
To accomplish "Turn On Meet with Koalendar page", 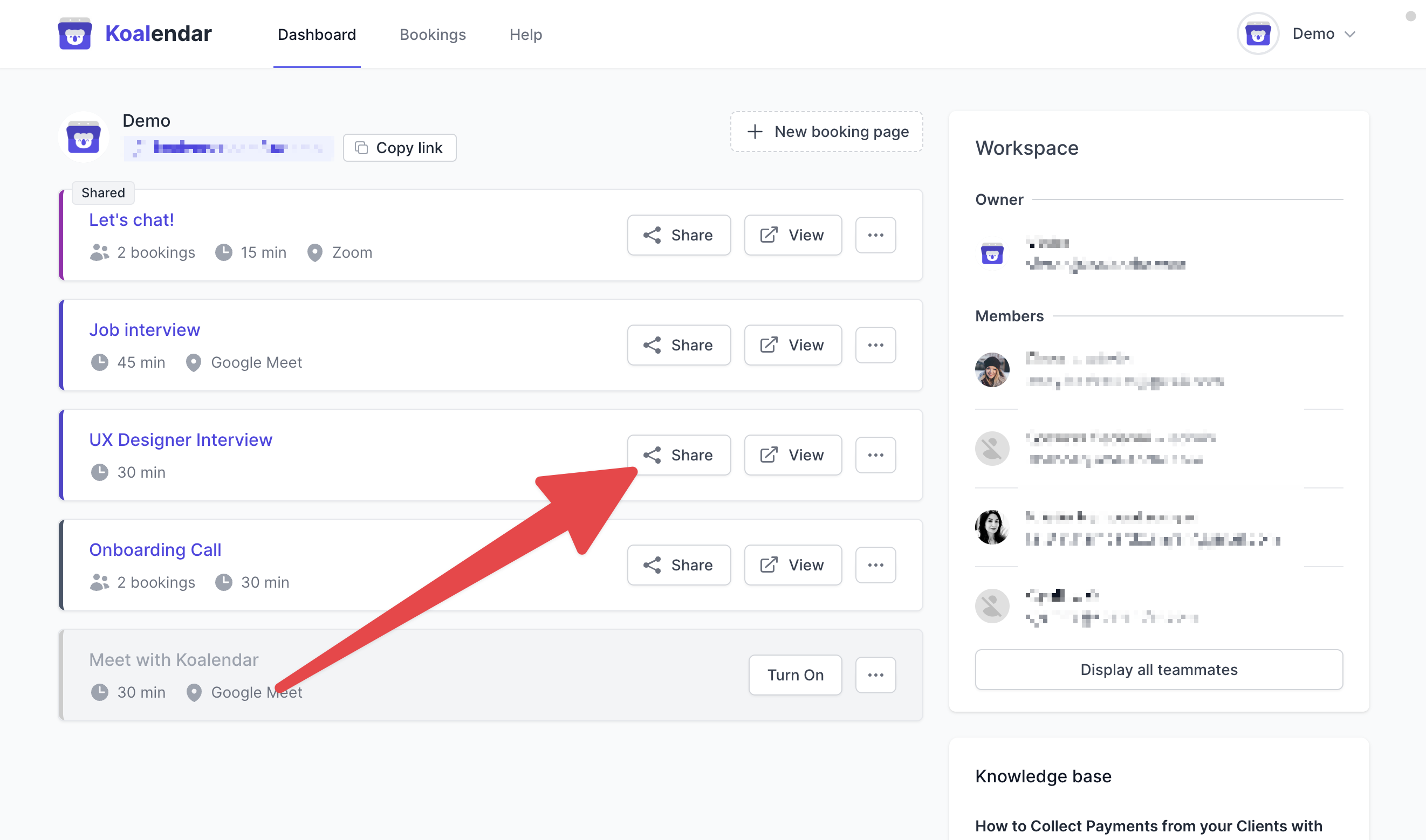I will coord(795,674).
